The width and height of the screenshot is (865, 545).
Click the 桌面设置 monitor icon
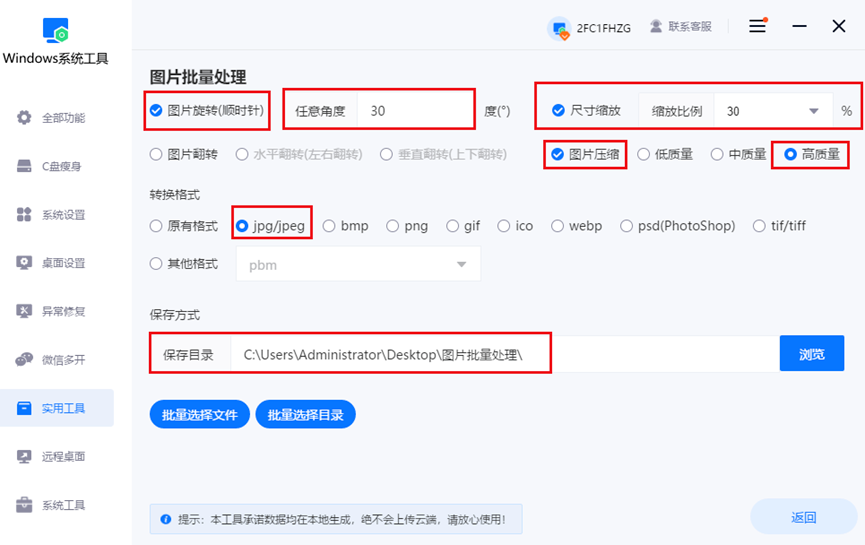(x=24, y=263)
